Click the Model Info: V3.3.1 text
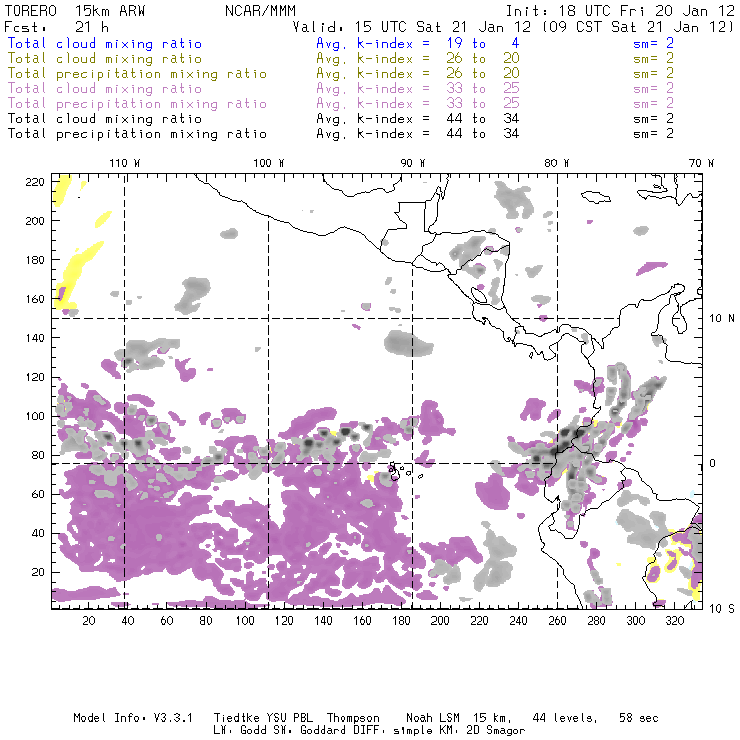This screenshot has height=740, width=740. coord(133,718)
